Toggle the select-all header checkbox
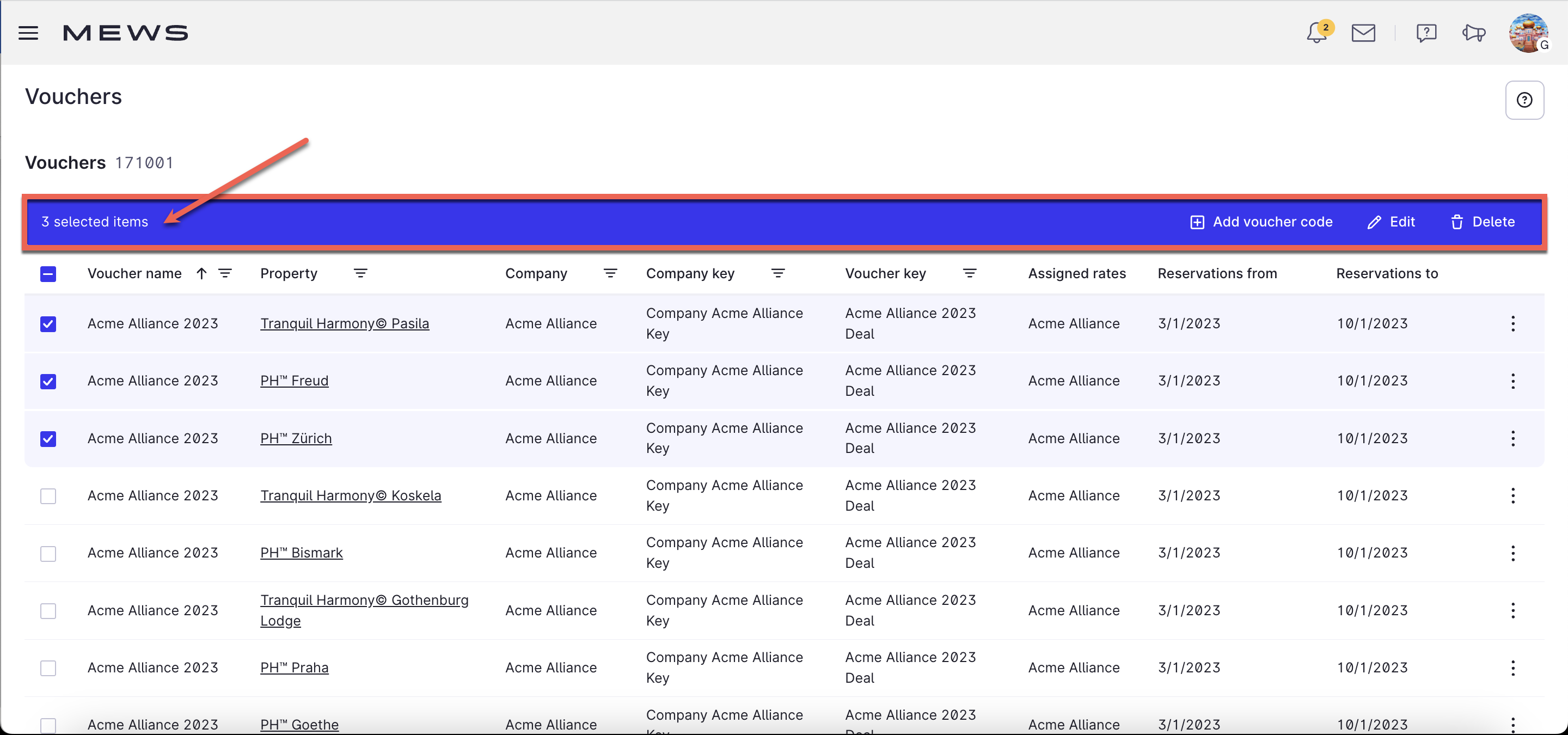This screenshot has height=735, width=1568. point(48,274)
